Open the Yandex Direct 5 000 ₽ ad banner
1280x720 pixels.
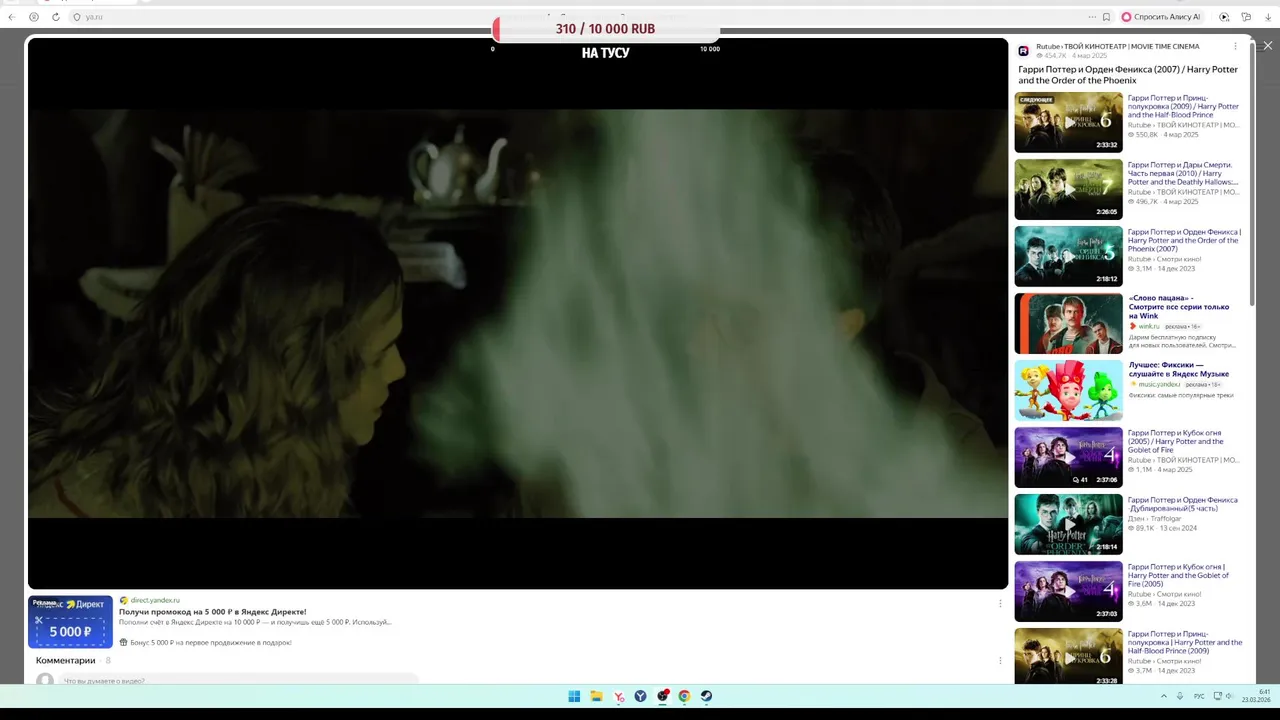[70, 621]
